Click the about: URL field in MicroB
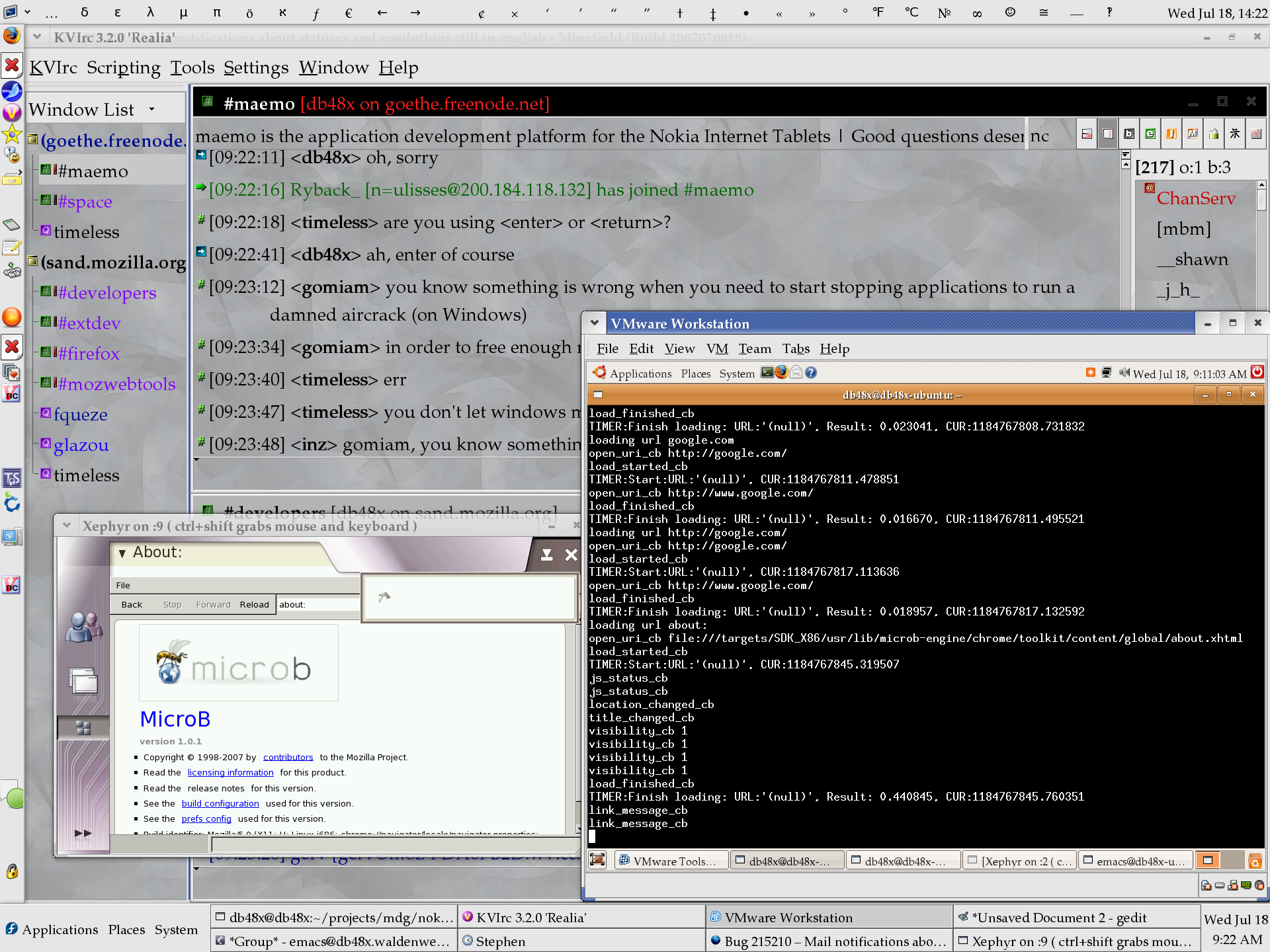 [319, 604]
